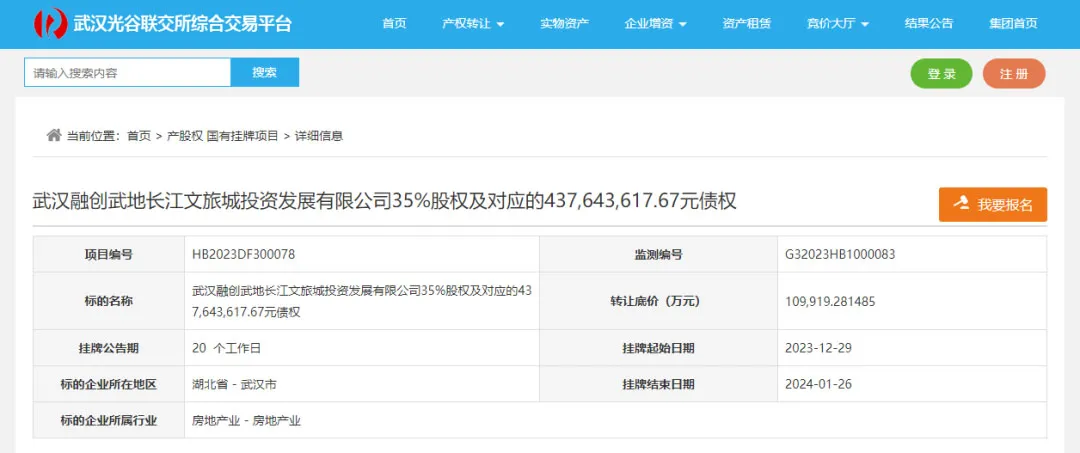Click the red site logo icon

pos(50,24)
